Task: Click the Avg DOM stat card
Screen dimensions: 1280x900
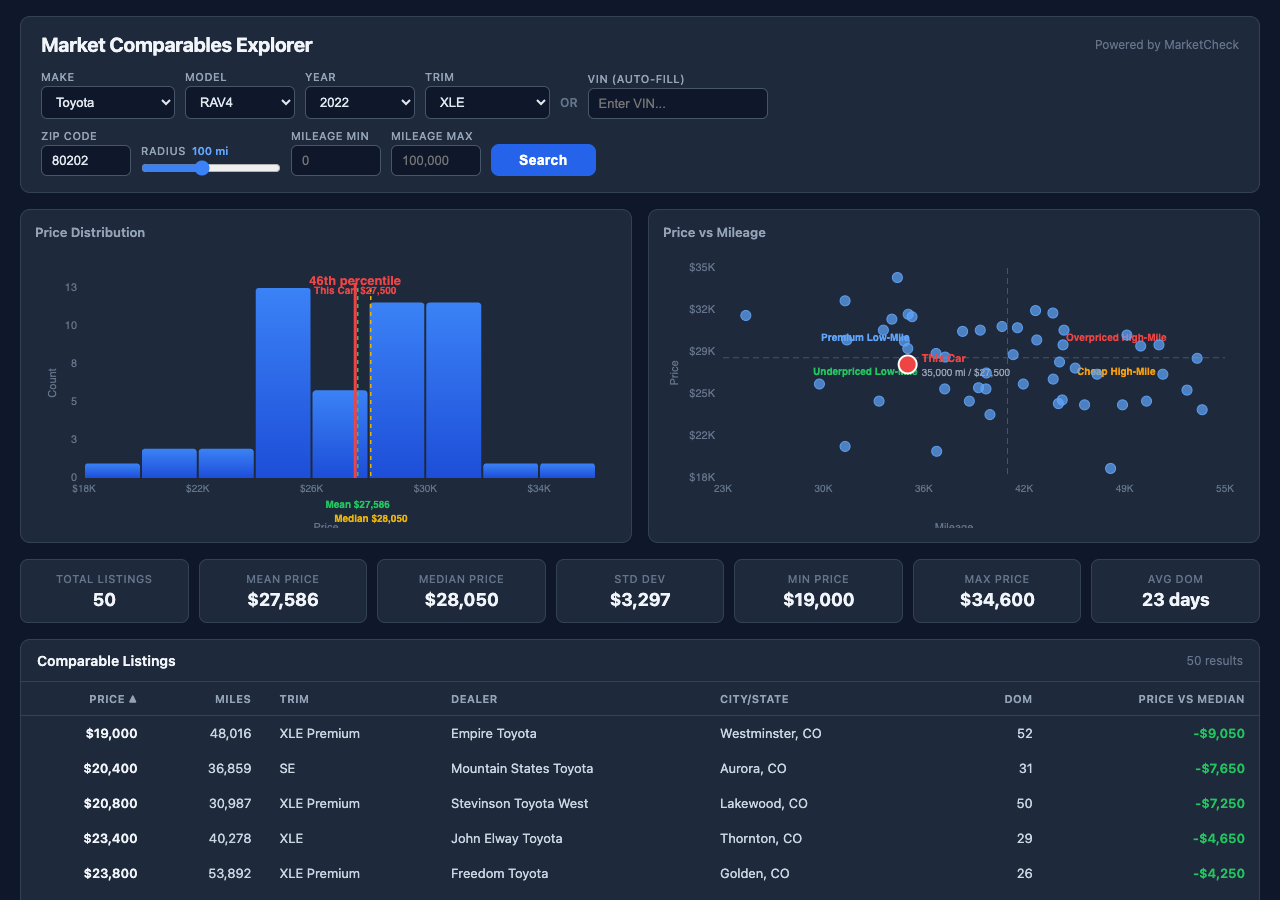Action: pyautogui.click(x=1175, y=591)
